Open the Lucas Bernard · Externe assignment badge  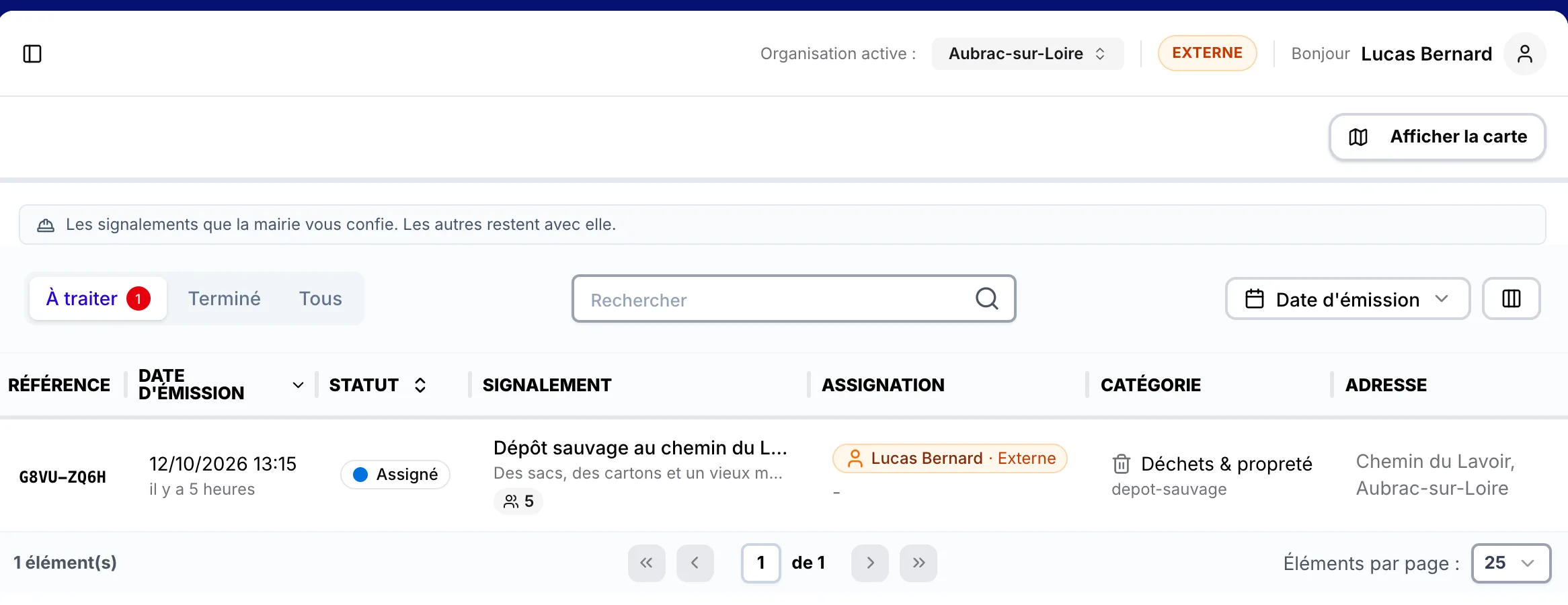tap(949, 458)
